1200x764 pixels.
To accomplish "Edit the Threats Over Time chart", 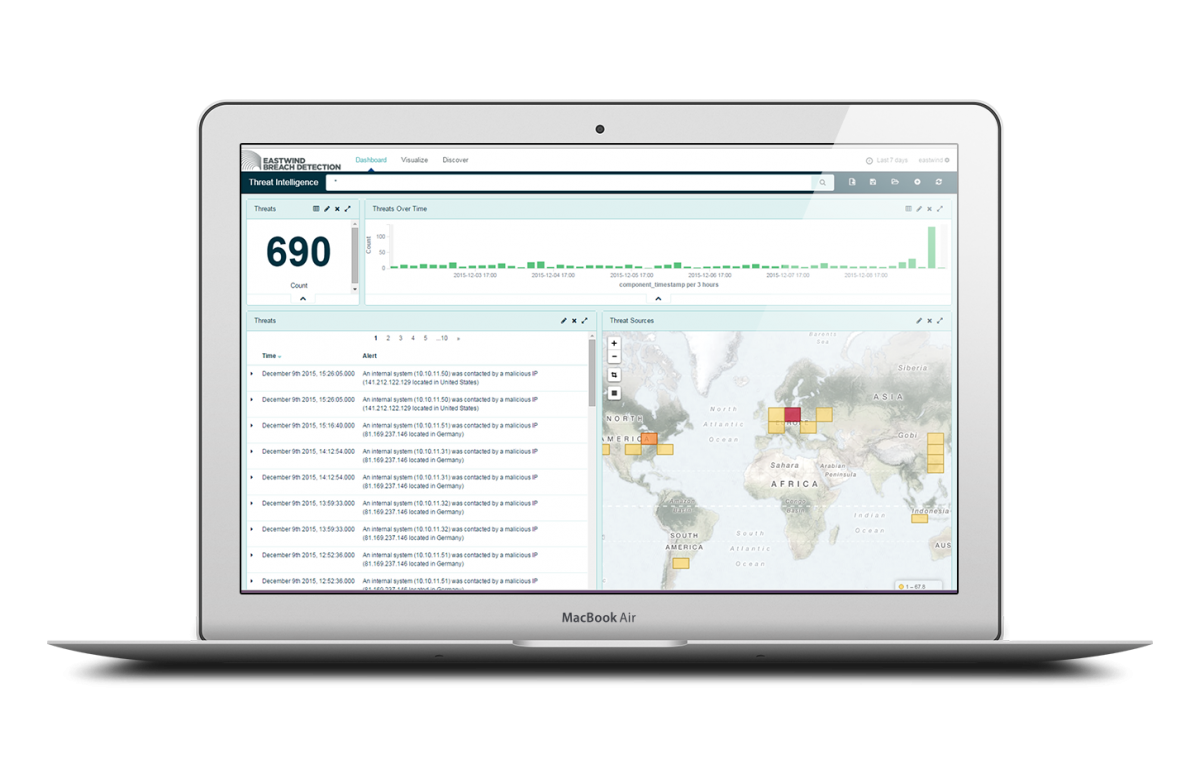I will pyautogui.click(x=919, y=209).
